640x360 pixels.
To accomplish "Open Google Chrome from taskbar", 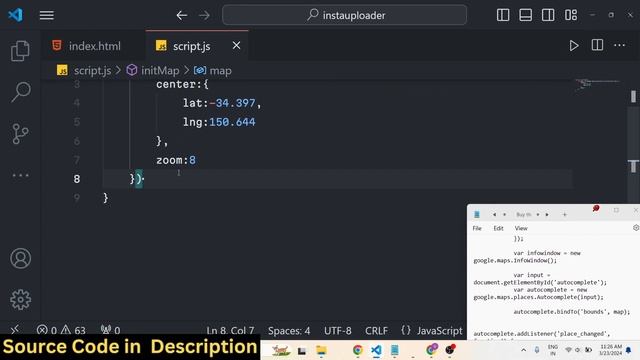I will [358, 350].
